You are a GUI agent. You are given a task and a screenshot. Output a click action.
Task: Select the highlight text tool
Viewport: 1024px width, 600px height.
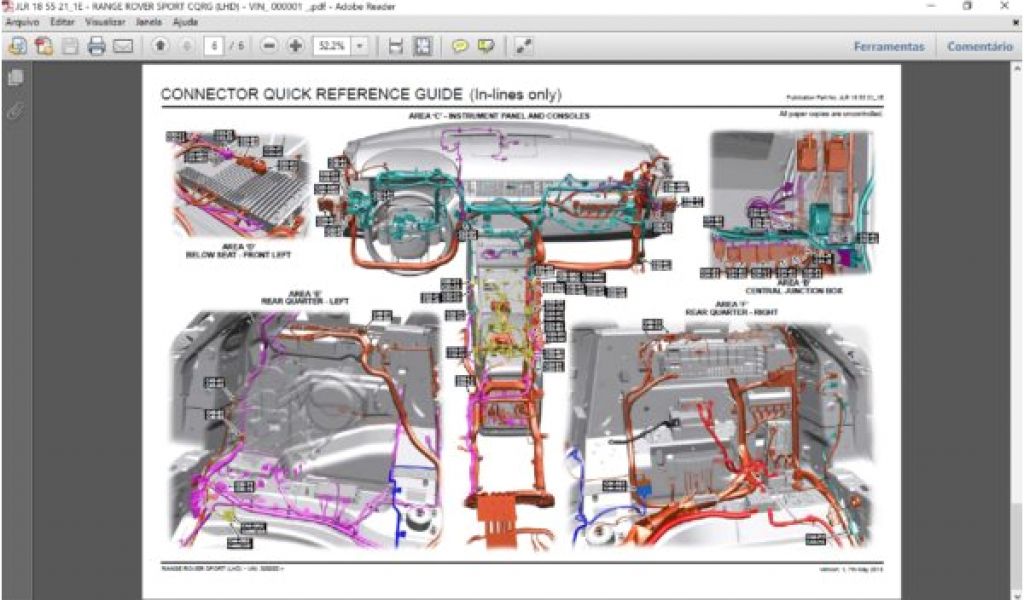tap(486, 46)
